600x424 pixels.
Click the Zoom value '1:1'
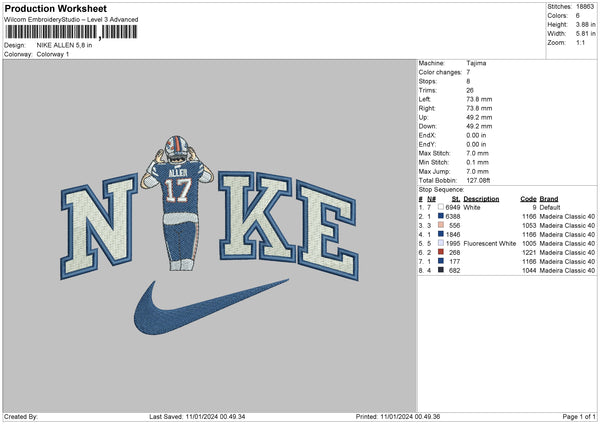580,42
